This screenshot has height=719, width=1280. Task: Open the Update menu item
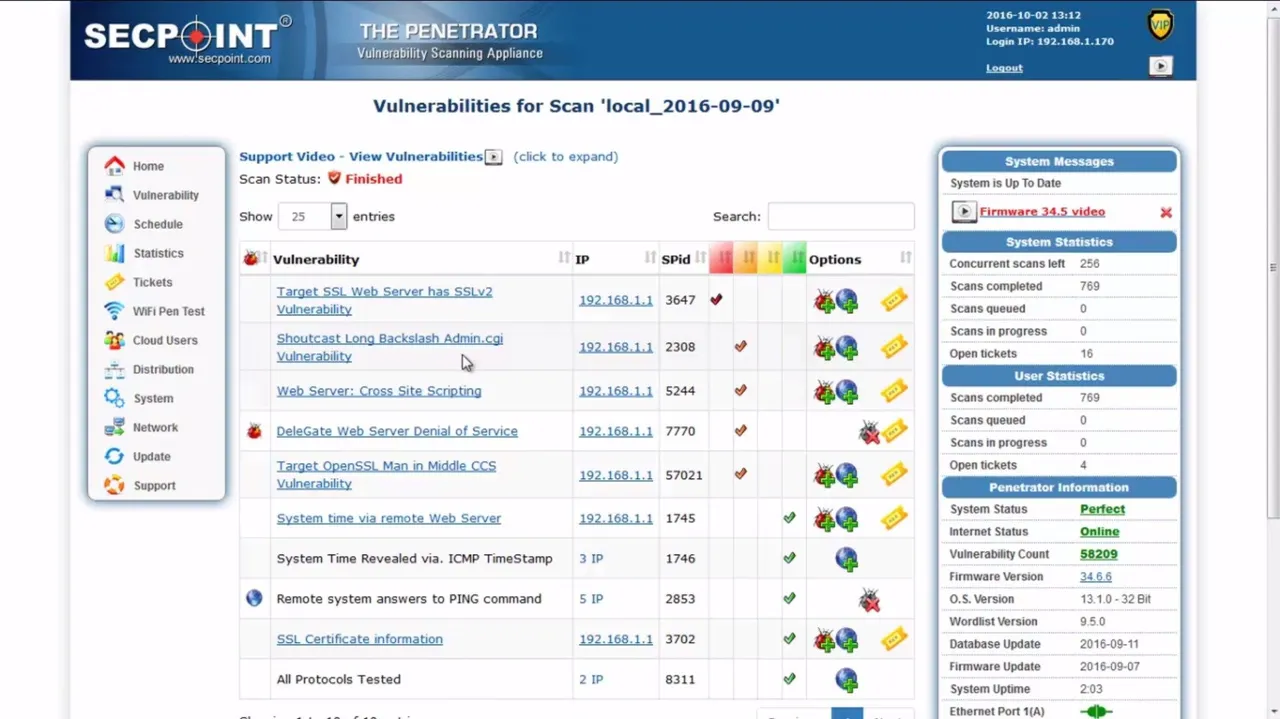pos(151,456)
